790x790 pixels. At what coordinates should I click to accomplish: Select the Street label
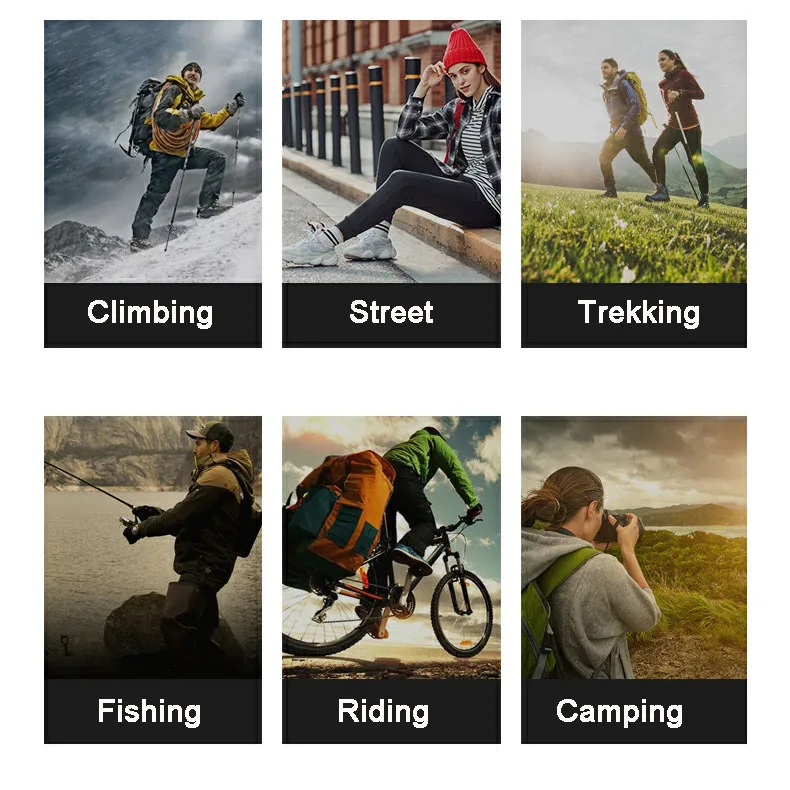[x=391, y=312]
